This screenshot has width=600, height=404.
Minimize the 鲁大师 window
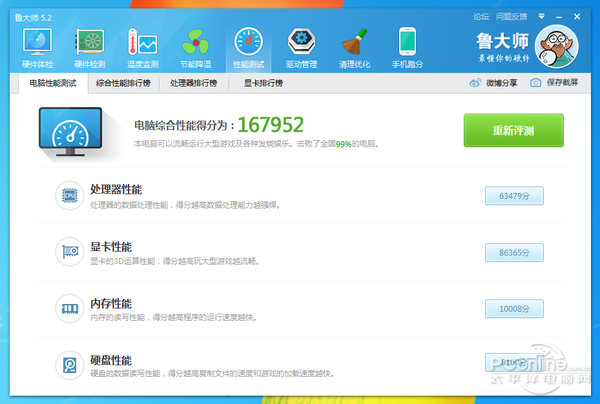click(559, 17)
